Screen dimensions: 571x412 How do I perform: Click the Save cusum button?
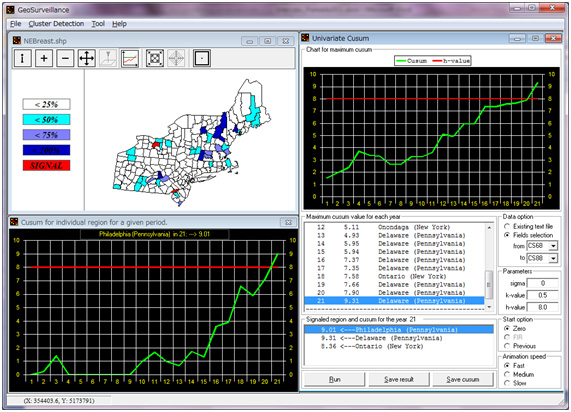click(463, 380)
